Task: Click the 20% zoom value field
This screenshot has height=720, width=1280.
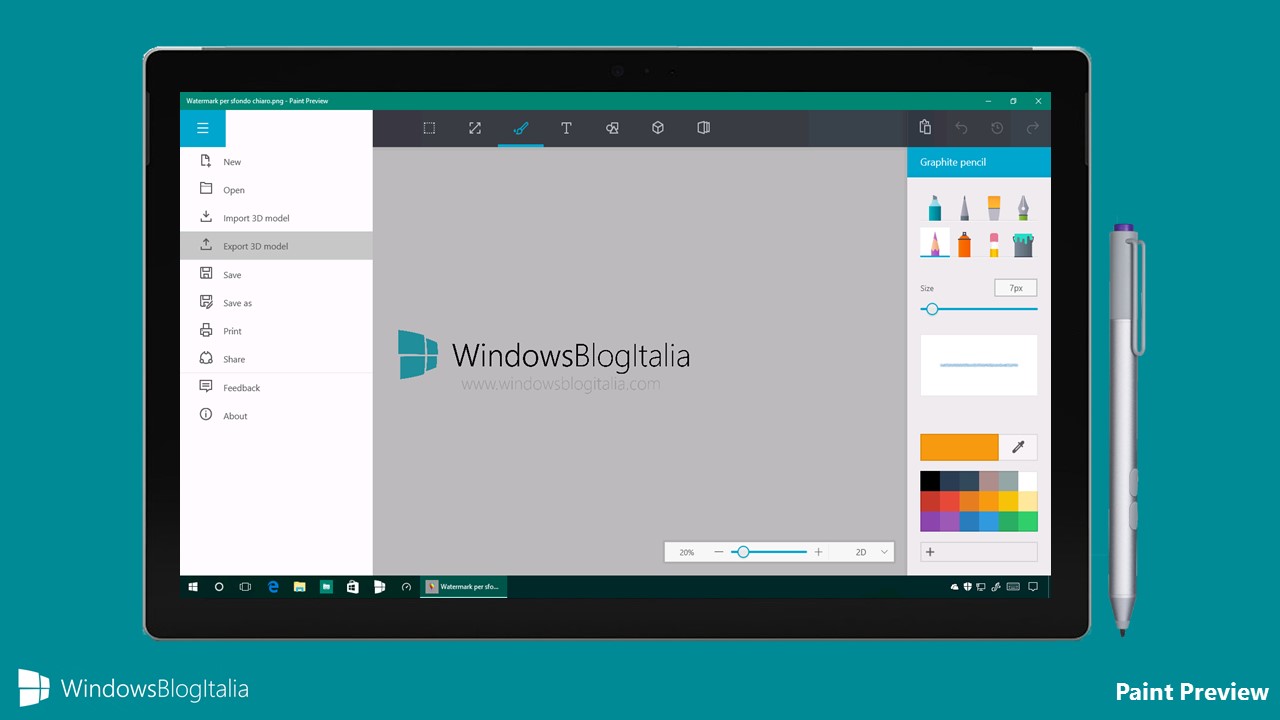Action: [686, 552]
